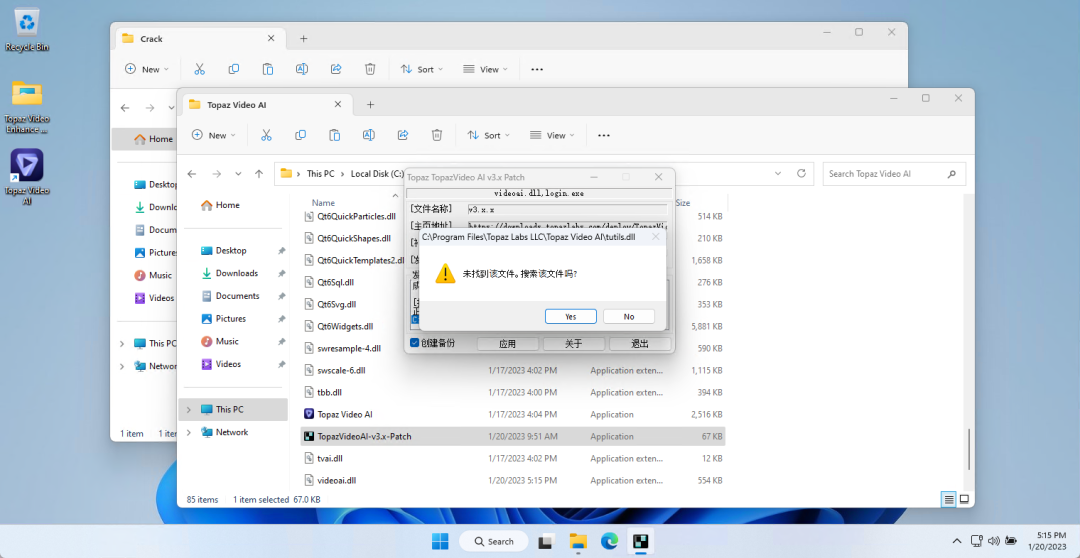Add a new tab in the Crack window
This screenshot has width=1080, height=558.
(303, 39)
